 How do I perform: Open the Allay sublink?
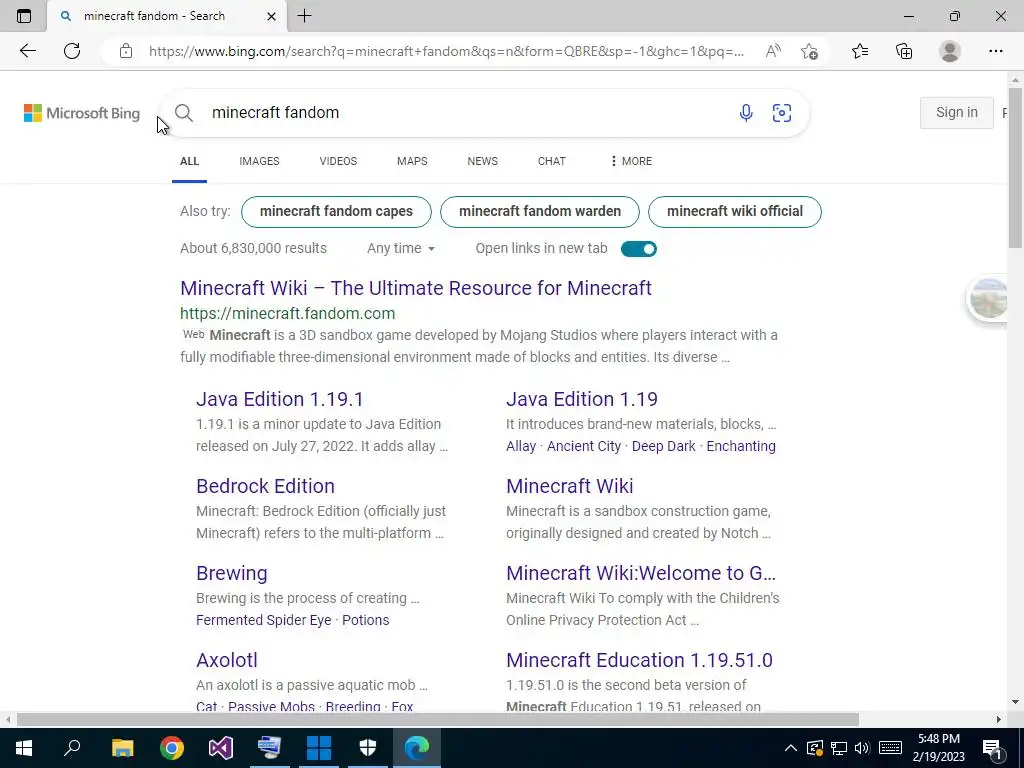(x=520, y=446)
